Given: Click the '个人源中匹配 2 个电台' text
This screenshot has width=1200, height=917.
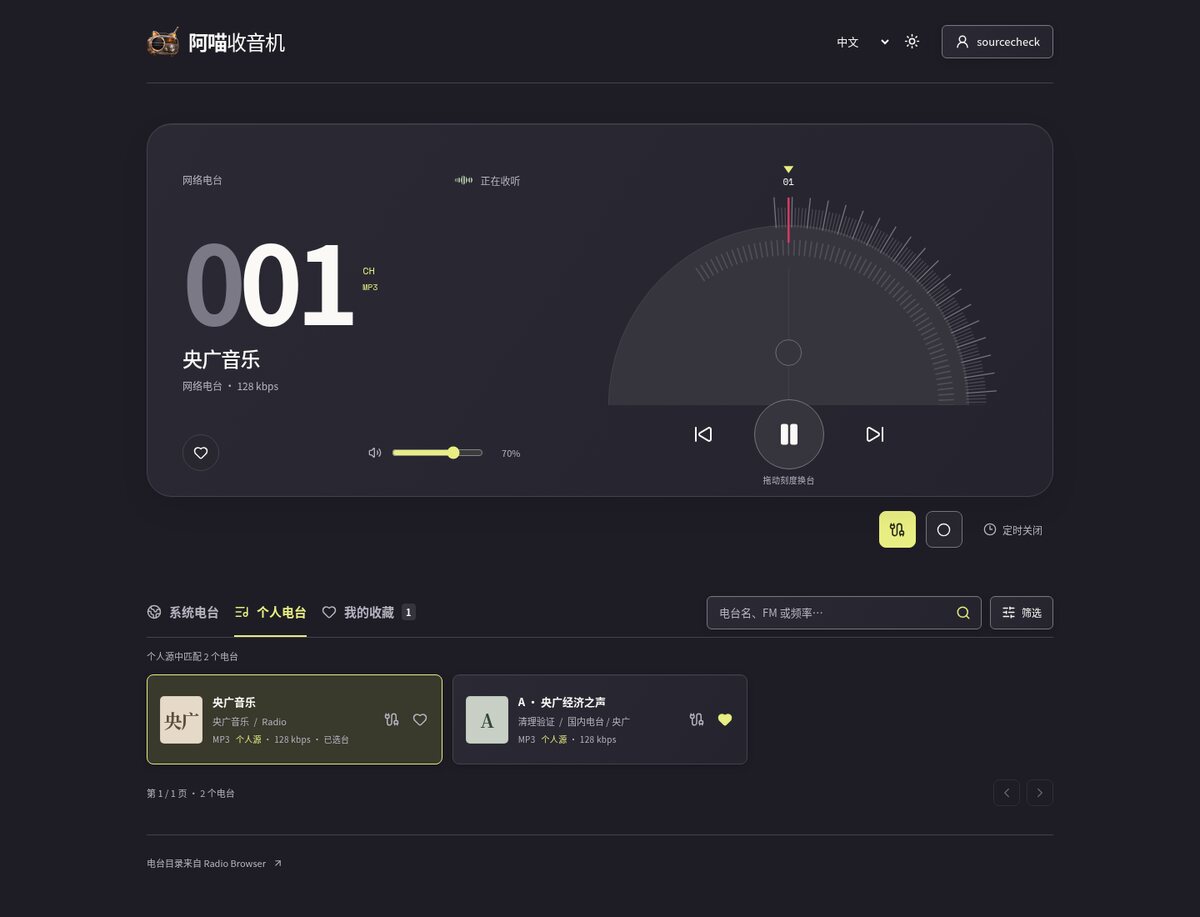Looking at the screenshot, I should coord(193,657).
